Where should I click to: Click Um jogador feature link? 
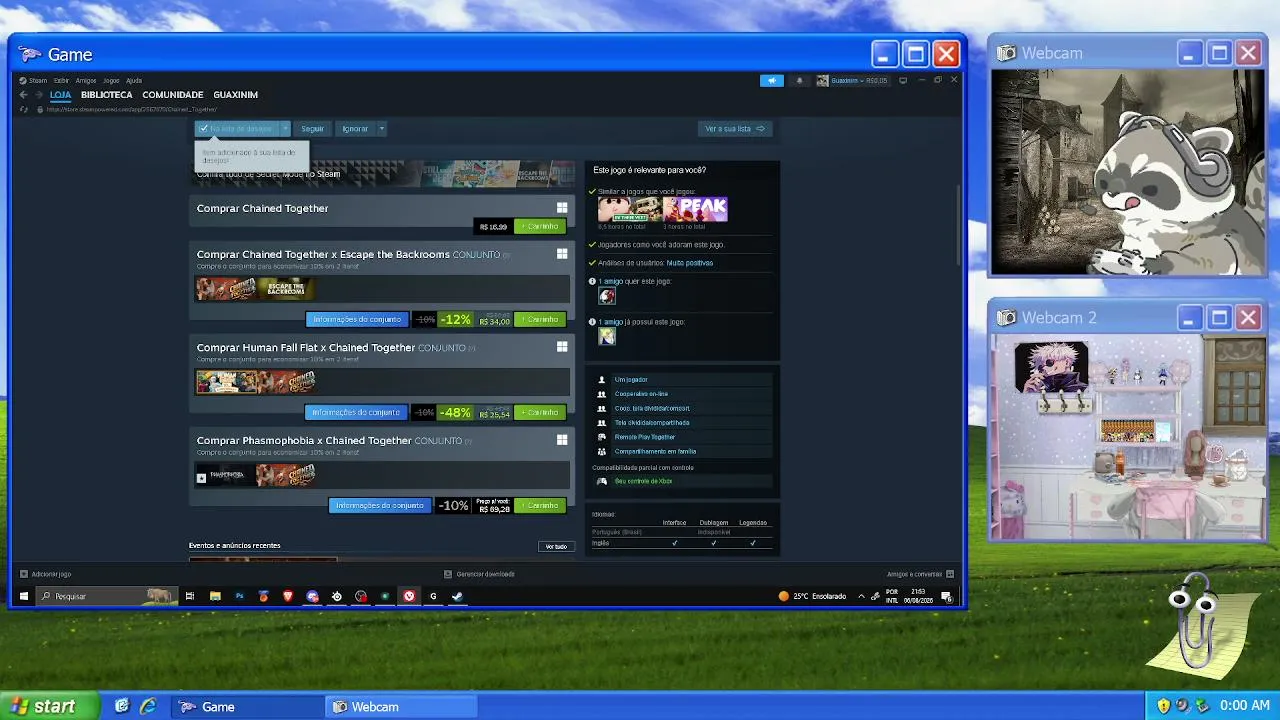click(x=631, y=380)
